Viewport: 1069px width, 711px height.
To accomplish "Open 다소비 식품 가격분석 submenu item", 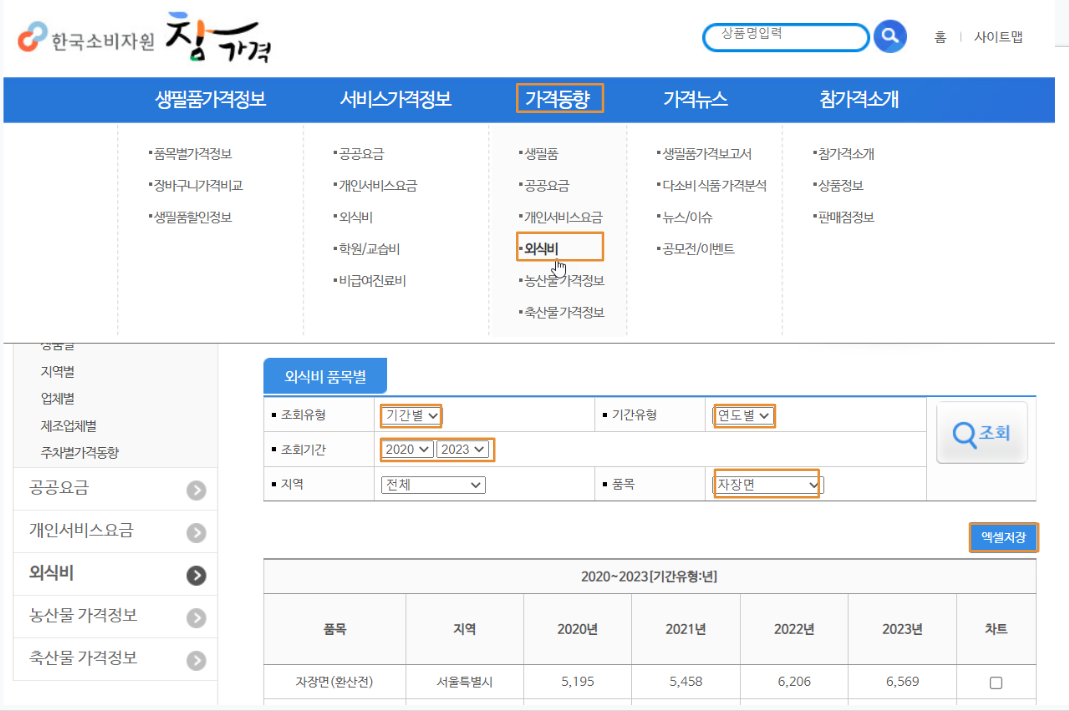I will coord(714,185).
